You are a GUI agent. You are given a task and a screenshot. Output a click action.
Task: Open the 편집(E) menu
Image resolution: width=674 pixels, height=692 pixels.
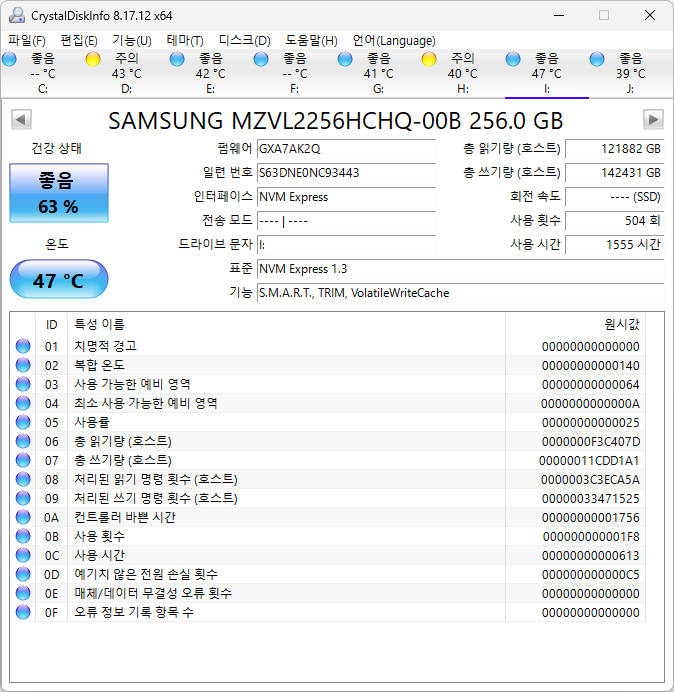tap(79, 41)
